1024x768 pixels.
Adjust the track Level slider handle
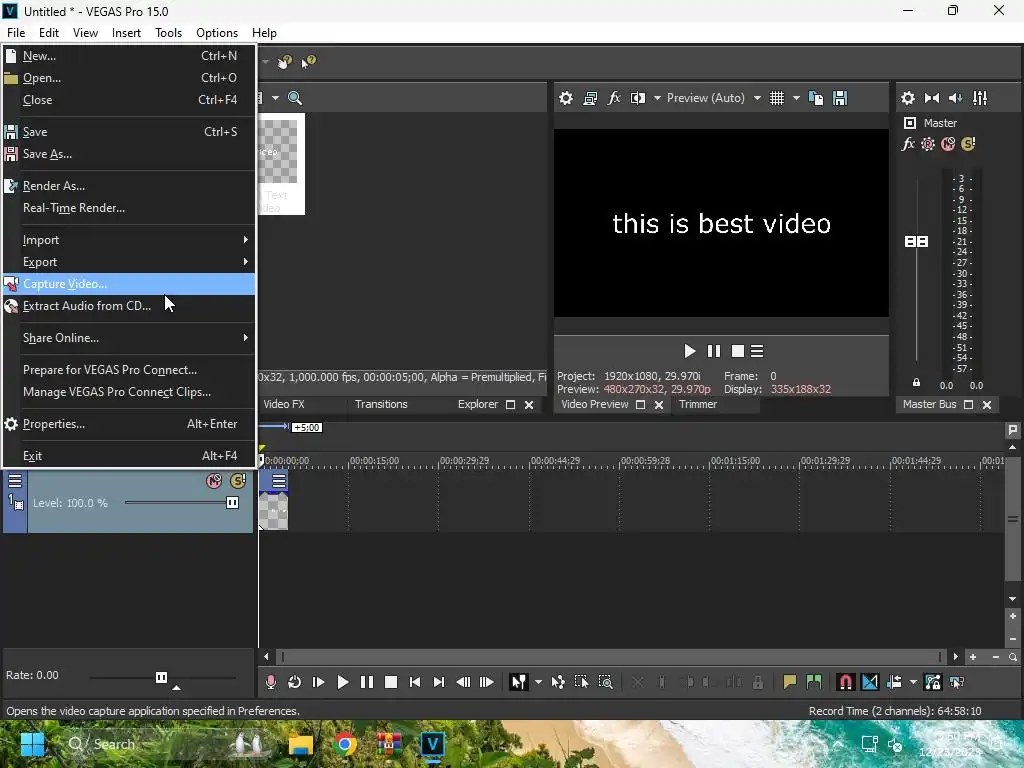coord(232,502)
